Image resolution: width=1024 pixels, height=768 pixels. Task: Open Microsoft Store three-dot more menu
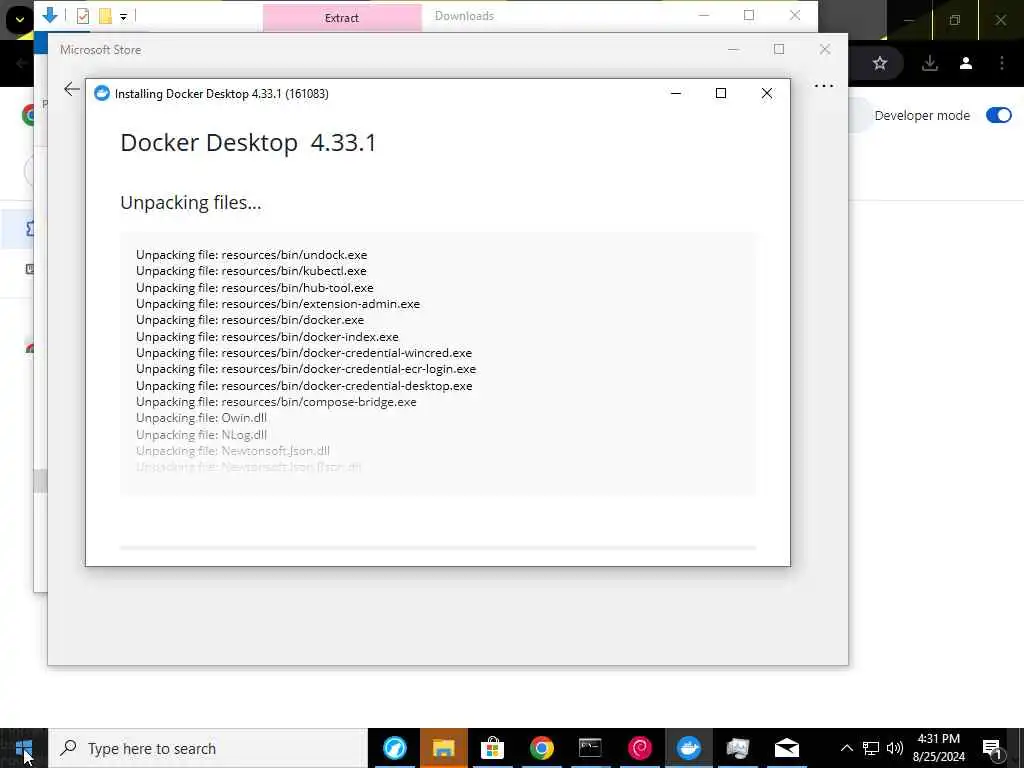click(824, 86)
